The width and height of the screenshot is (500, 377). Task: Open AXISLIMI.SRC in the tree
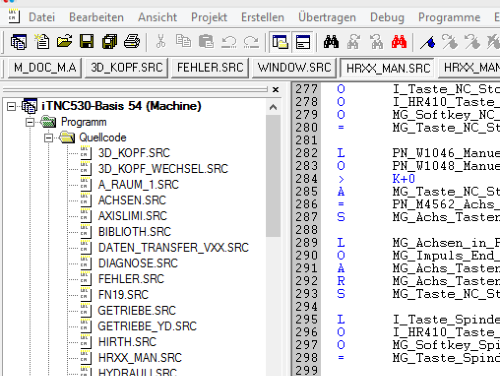(132, 216)
